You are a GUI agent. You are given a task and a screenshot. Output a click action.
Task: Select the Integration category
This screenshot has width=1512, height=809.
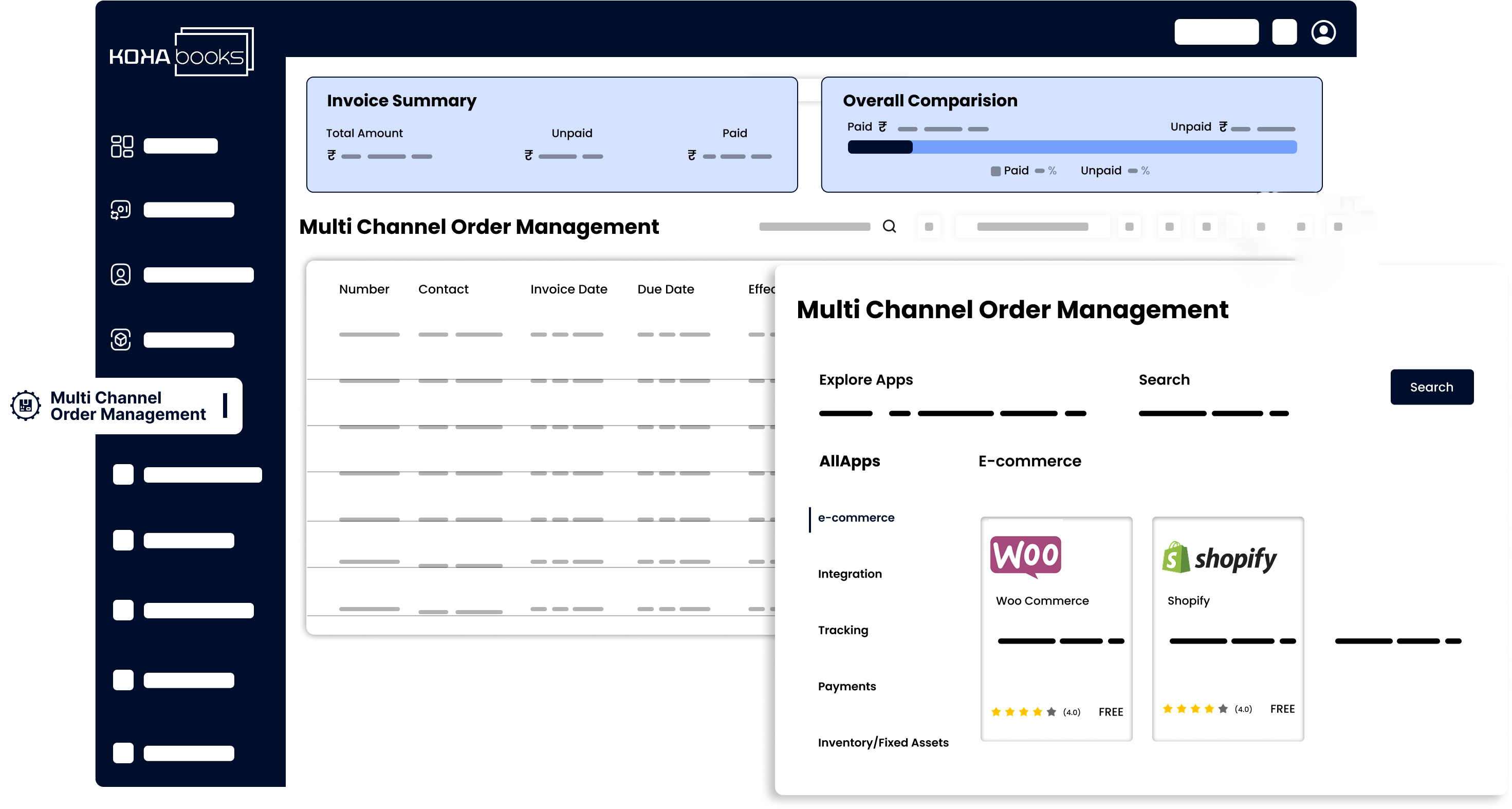click(x=850, y=574)
